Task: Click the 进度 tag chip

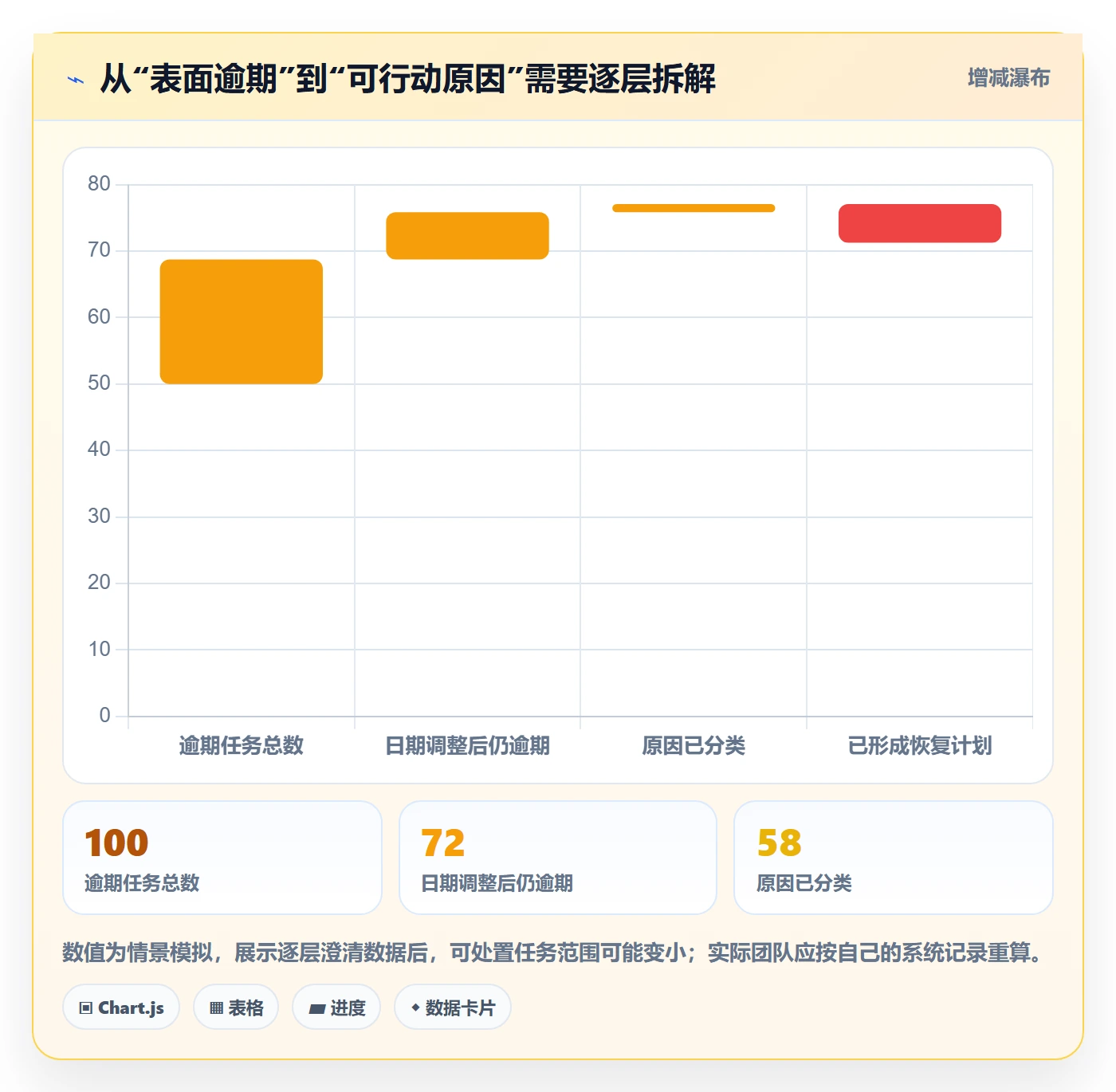Action: coord(336,1008)
